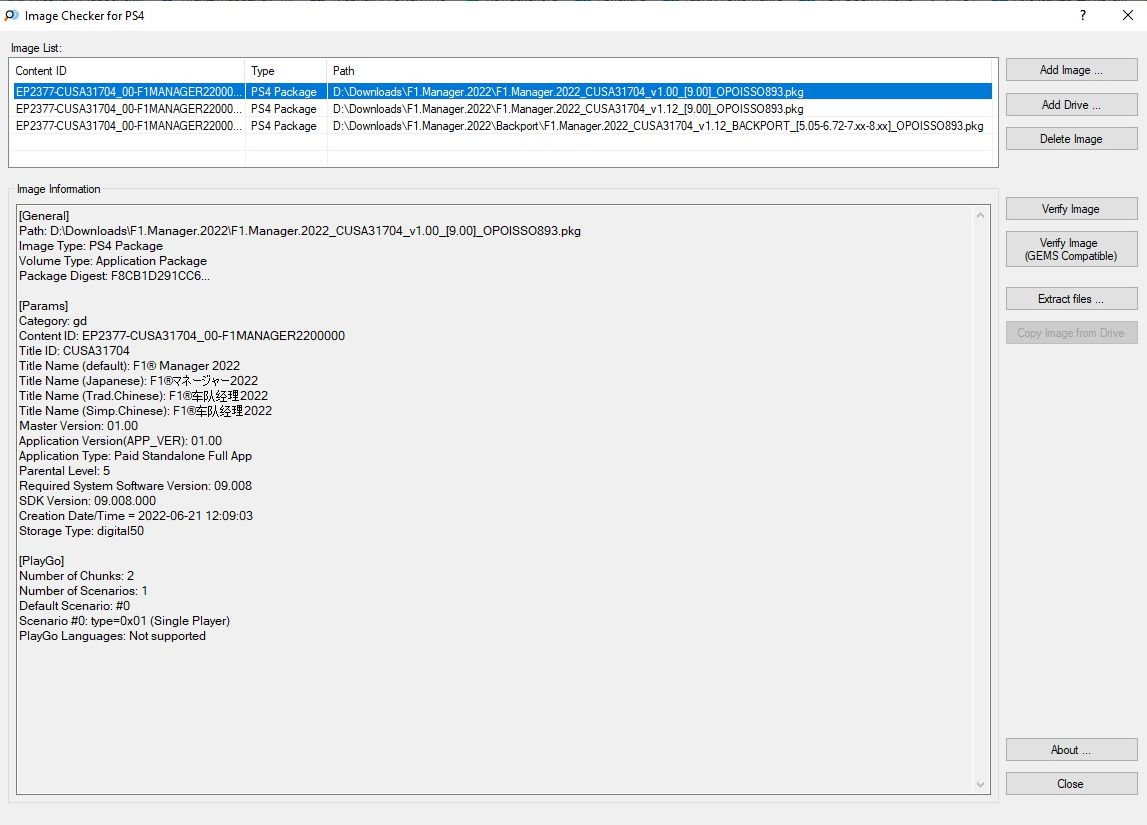Click the Content ID line in Params
Image resolution: width=1147 pixels, height=825 pixels.
tap(182, 336)
